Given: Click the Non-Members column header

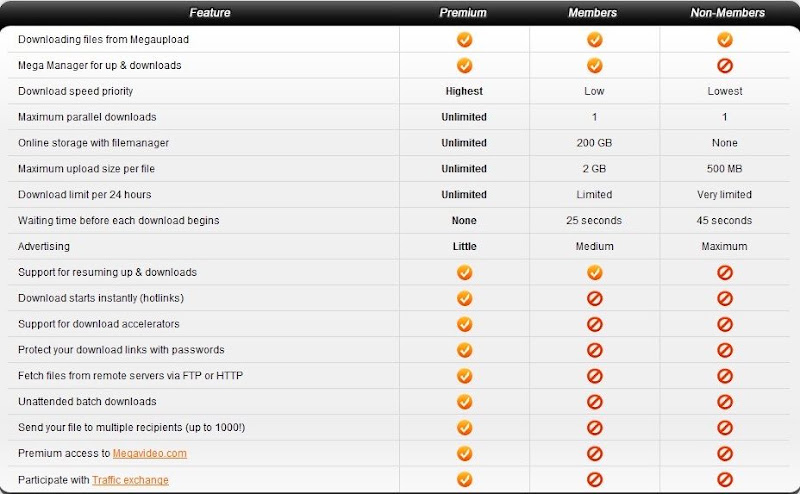Looking at the screenshot, I should tap(728, 13).
